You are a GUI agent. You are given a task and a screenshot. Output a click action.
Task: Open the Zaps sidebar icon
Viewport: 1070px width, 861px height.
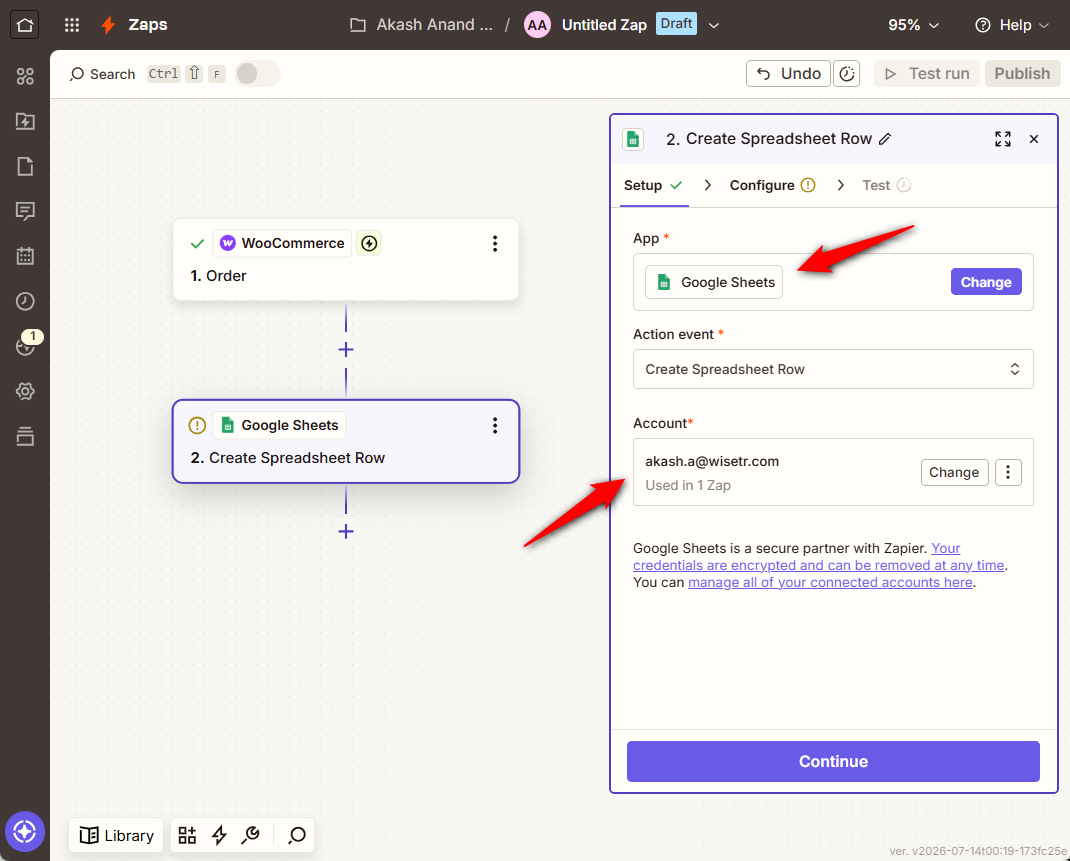(25, 121)
